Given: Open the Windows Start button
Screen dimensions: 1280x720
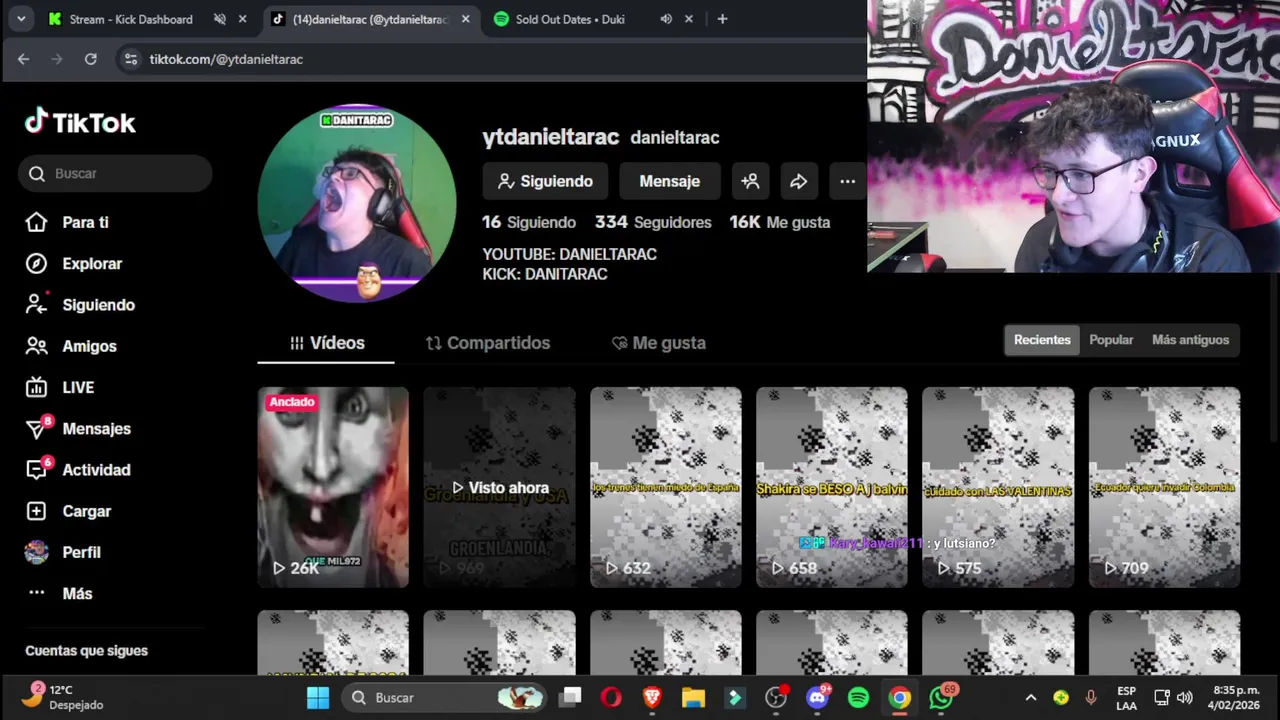Looking at the screenshot, I should pyautogui.click(x=318, y=697).
